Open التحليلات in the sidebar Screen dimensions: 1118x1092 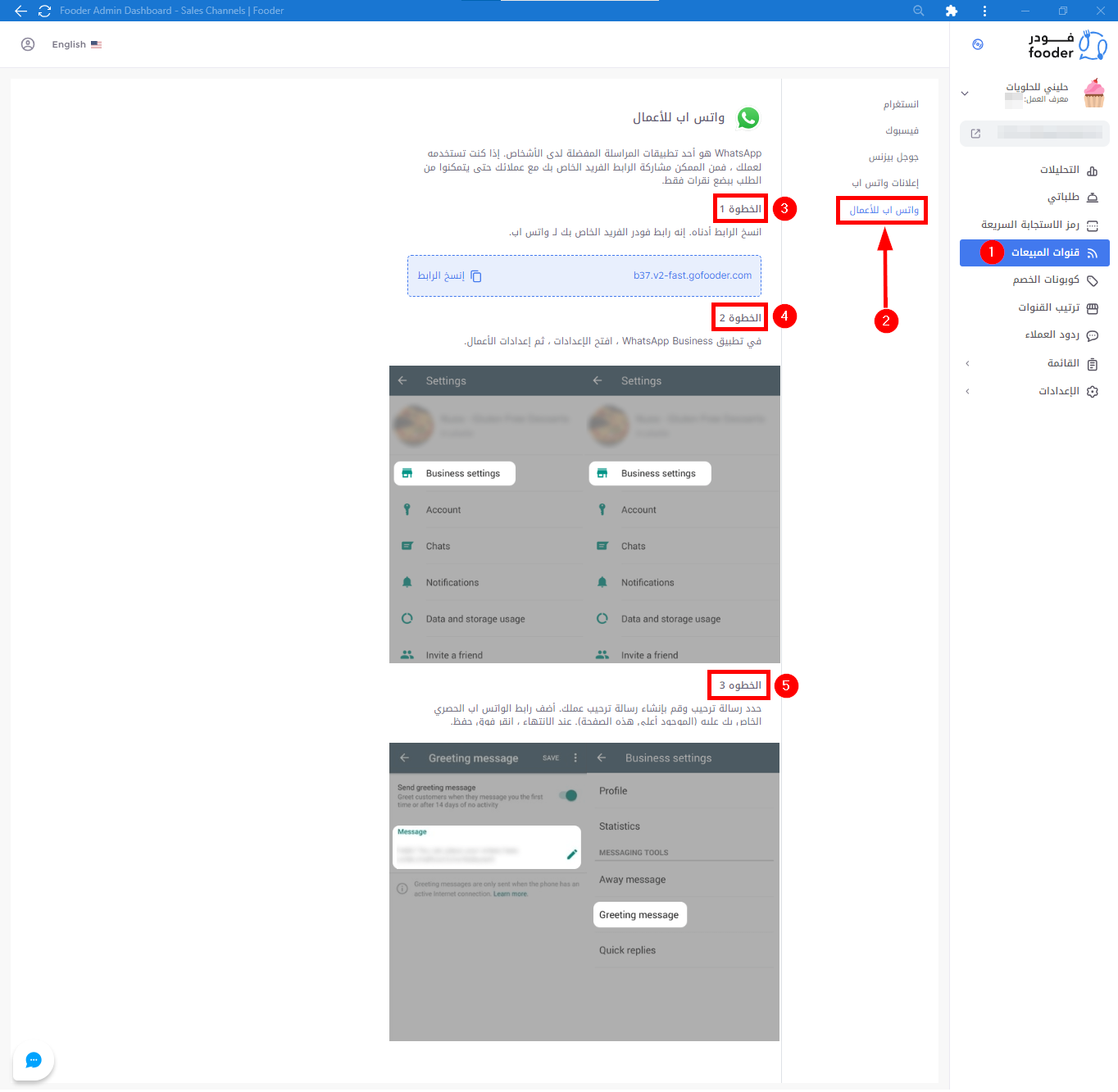1059,170
